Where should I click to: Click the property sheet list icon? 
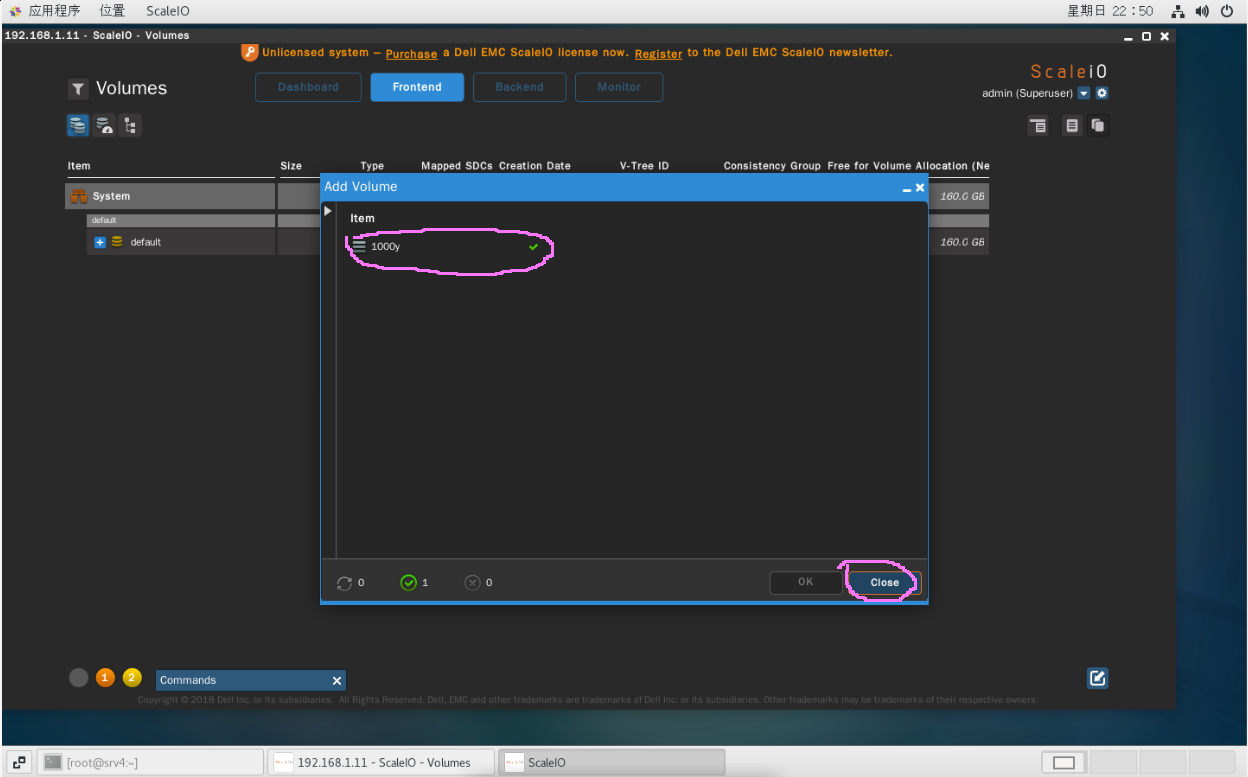1072,126
